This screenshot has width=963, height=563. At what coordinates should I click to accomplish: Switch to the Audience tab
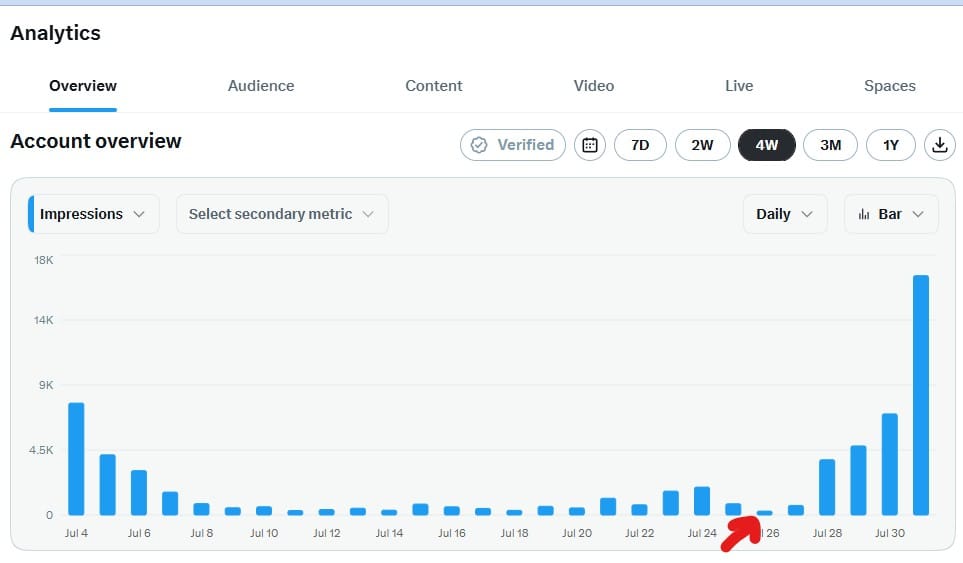pyautogui.click(x=261, y=86)
